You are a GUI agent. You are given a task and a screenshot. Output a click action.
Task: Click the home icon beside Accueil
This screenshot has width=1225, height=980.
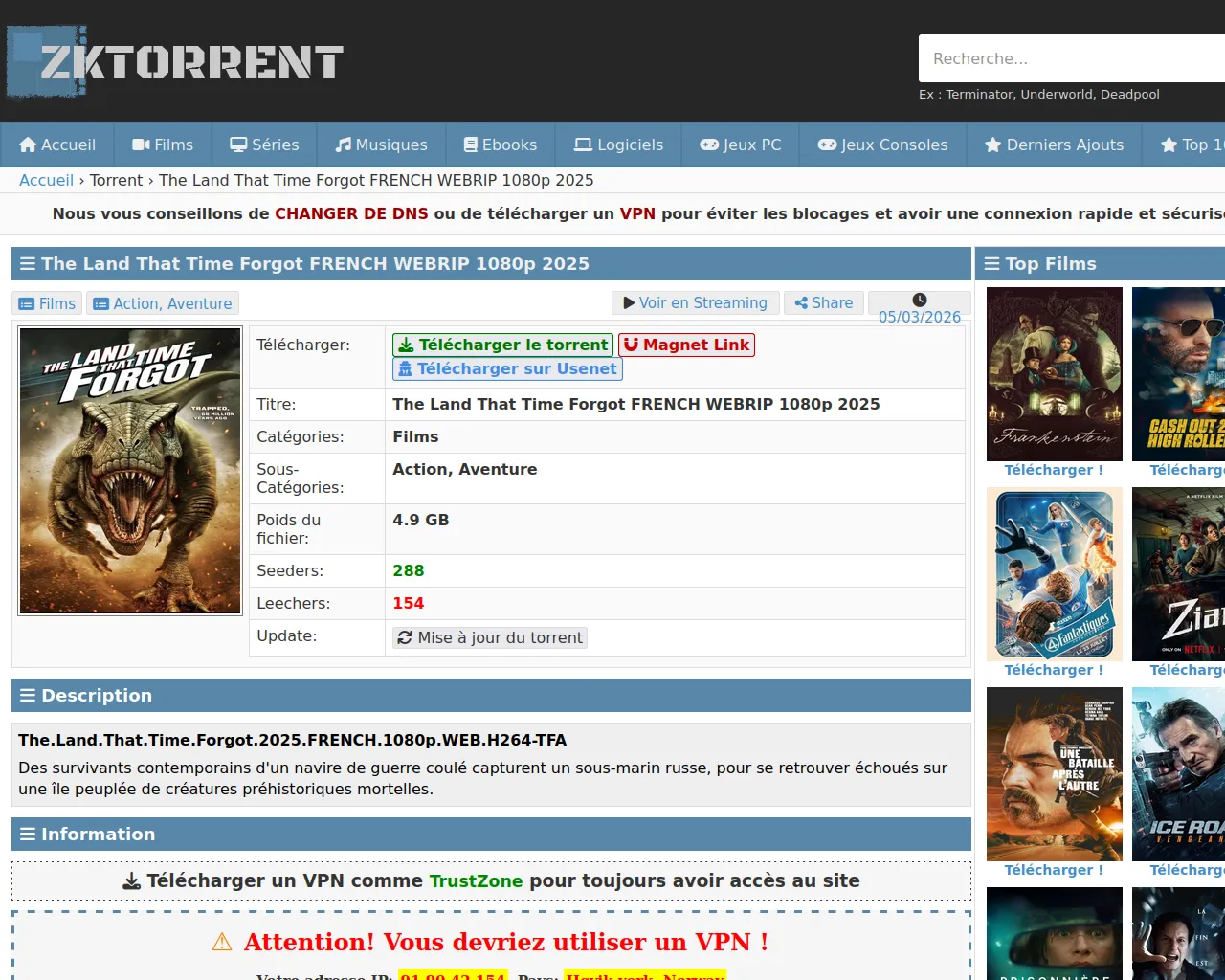tap(28, 145)
